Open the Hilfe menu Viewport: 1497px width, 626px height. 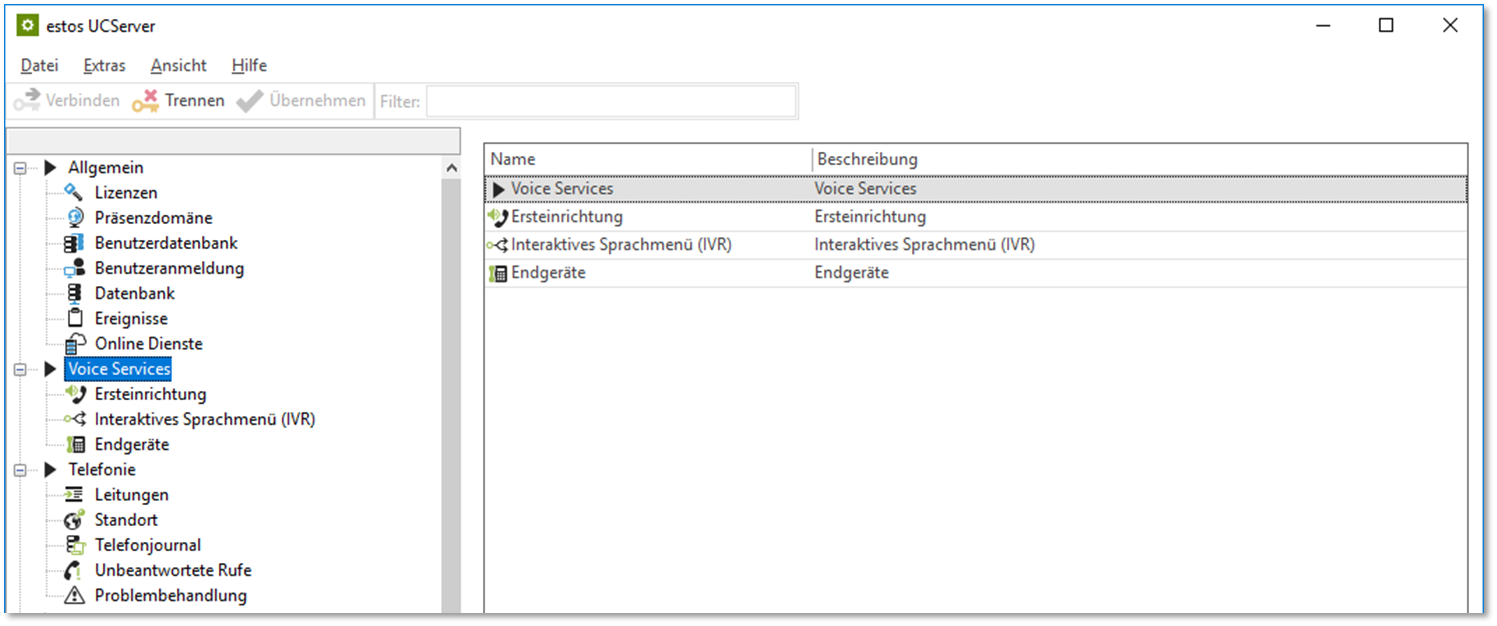coord(249,65)
